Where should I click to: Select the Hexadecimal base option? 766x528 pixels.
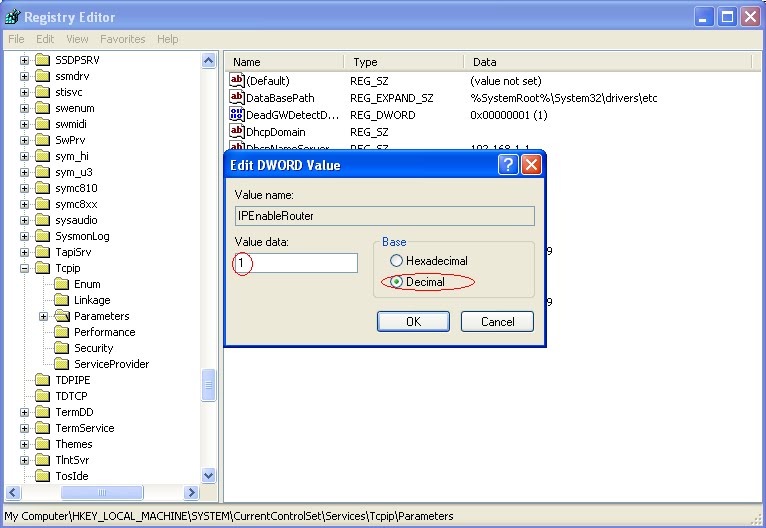click(x=429, y=261)
